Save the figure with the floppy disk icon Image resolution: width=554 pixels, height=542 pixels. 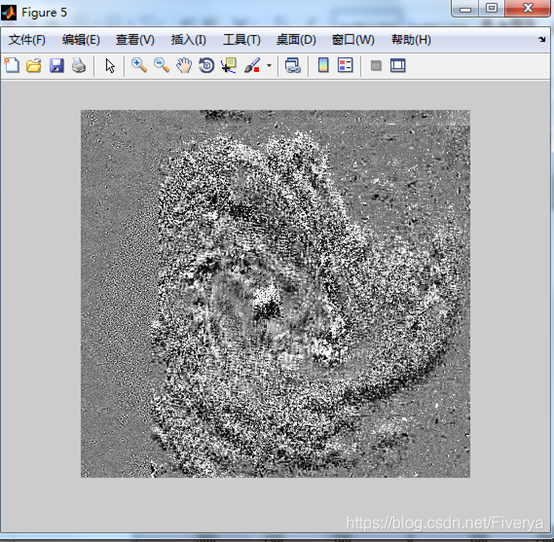(57, 66)
